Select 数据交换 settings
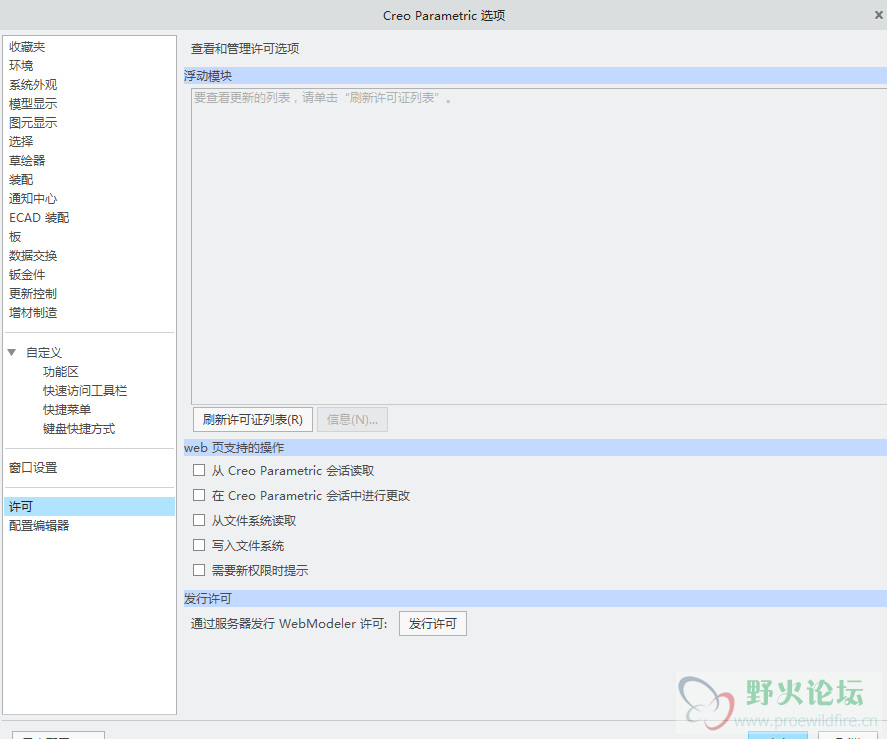The image size is (887, 739). click(33, 256)
